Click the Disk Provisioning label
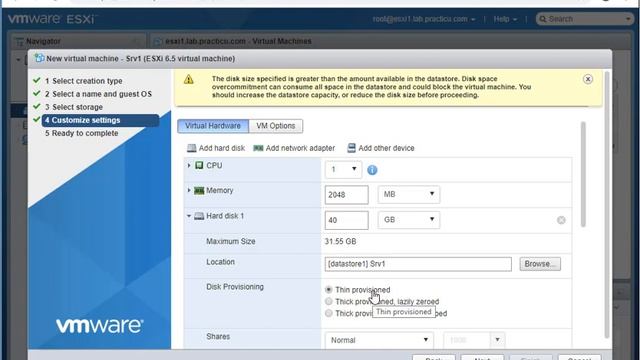640x360 pixels. pyautogui.click(x=235, y=287)
